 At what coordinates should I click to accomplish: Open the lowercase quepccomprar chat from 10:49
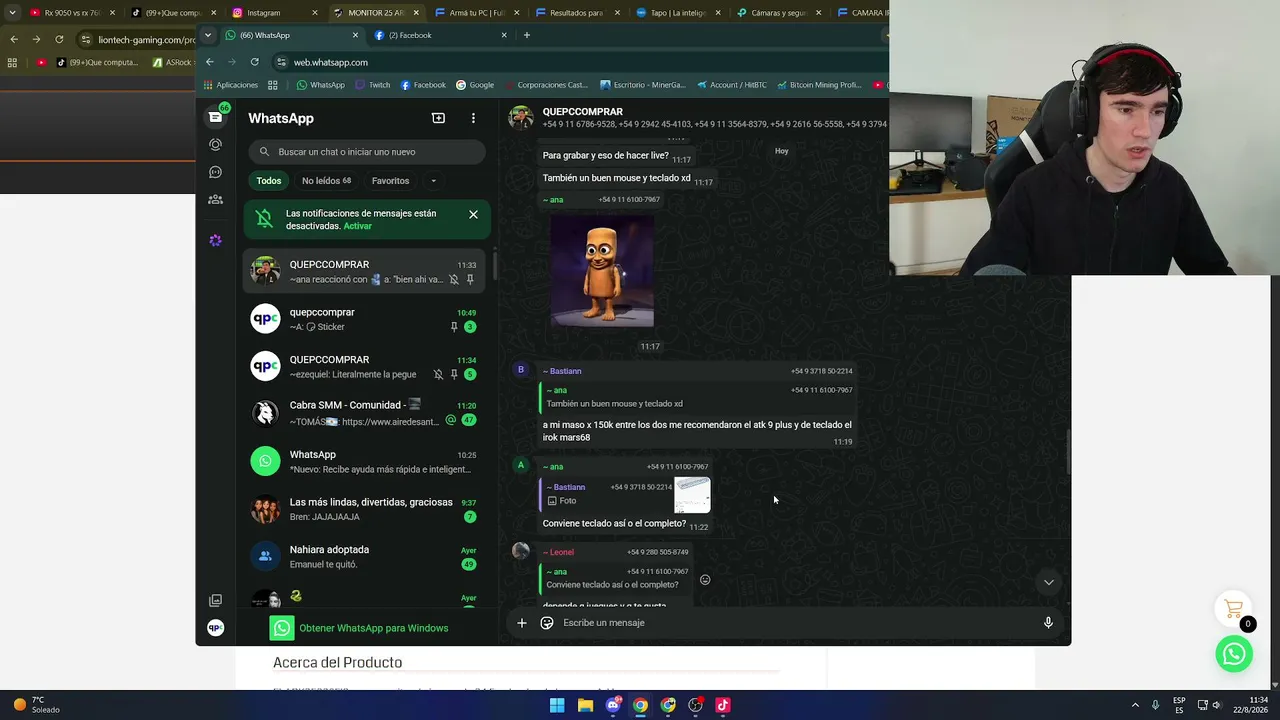pyautogui.click(x=365, y=319)
